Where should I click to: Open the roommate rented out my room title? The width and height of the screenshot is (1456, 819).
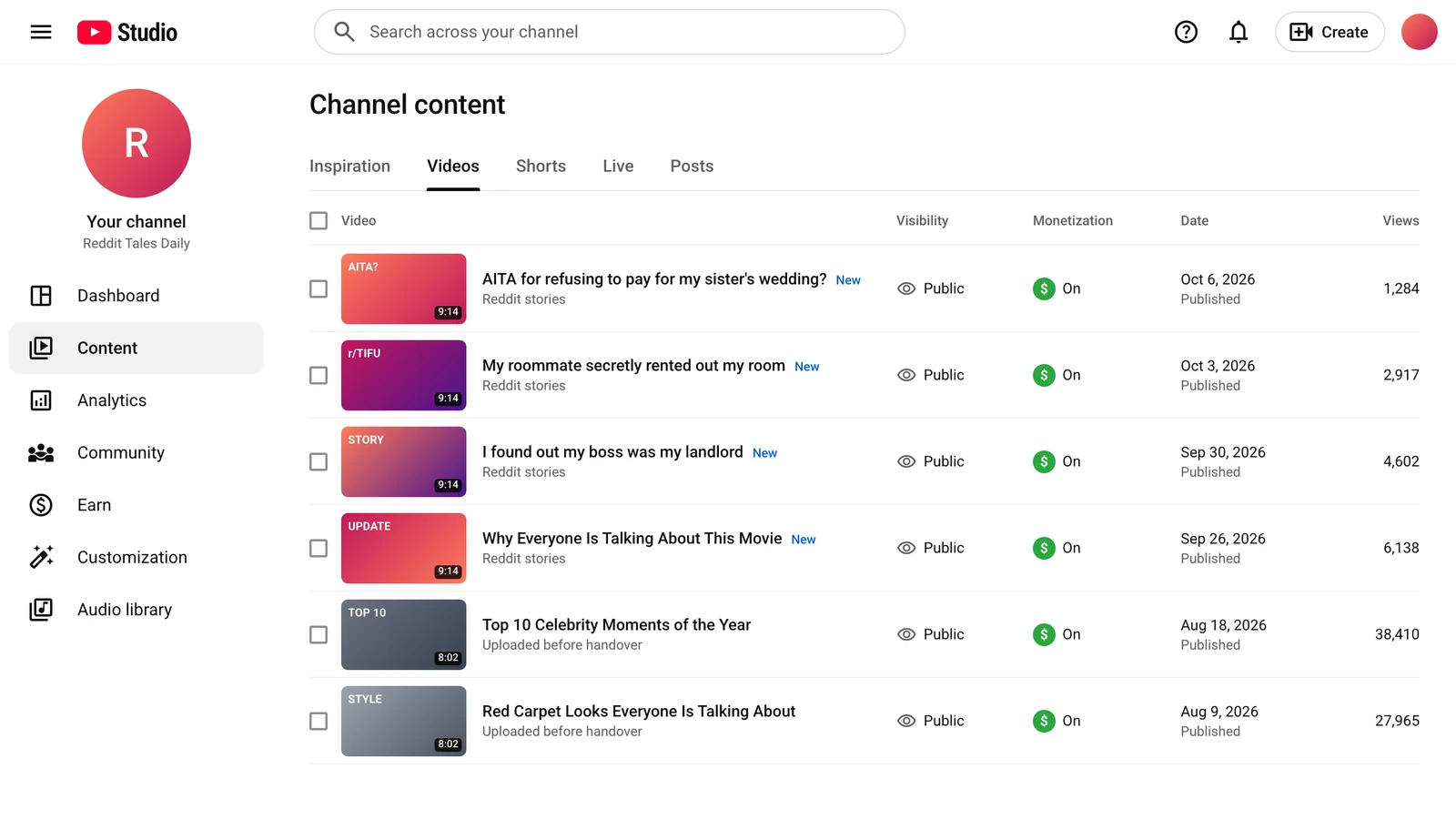tap(633, 365)
